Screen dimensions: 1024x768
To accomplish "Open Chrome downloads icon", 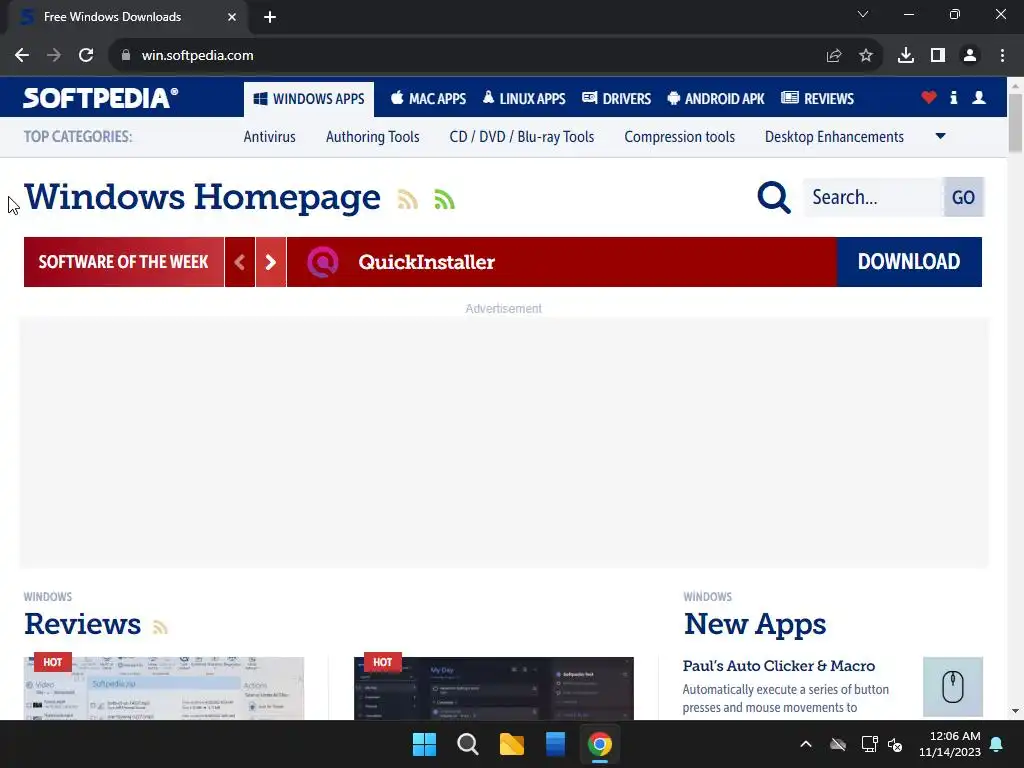I will click(906, 56).
